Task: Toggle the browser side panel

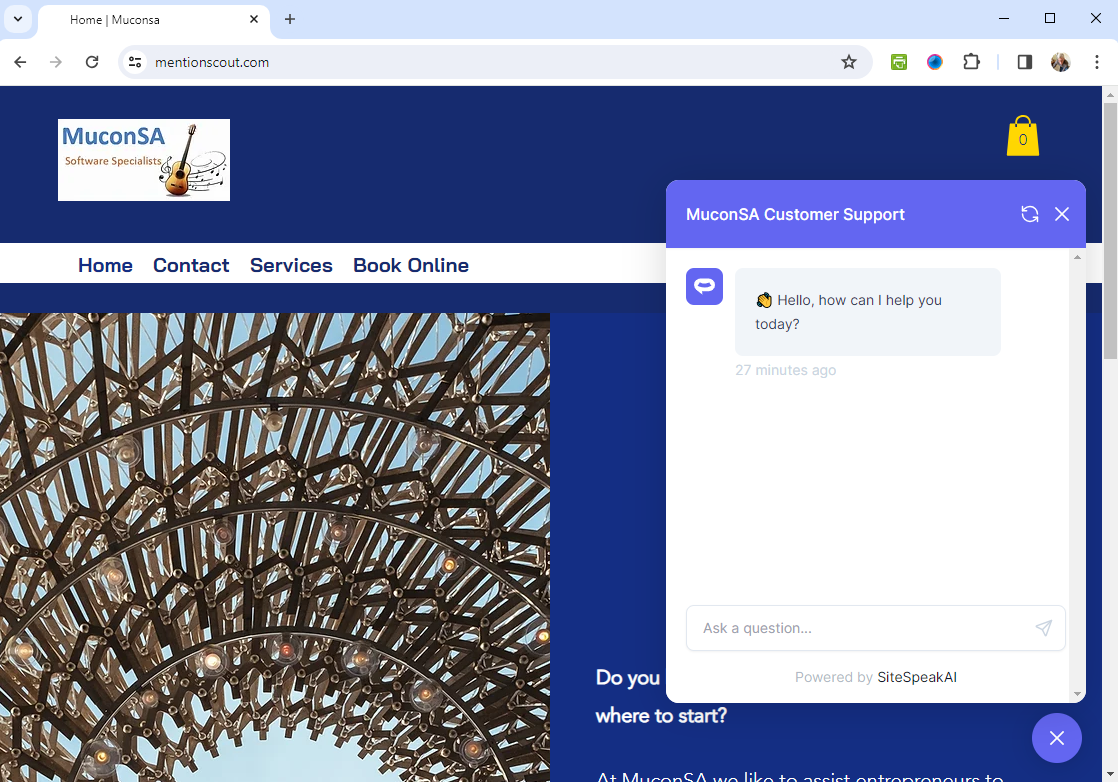Action: point(1024,62)
